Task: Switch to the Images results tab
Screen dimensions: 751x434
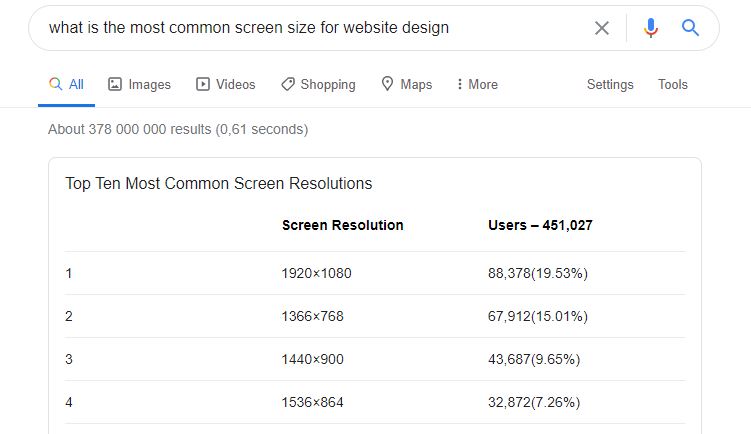Action: point(139,84)
